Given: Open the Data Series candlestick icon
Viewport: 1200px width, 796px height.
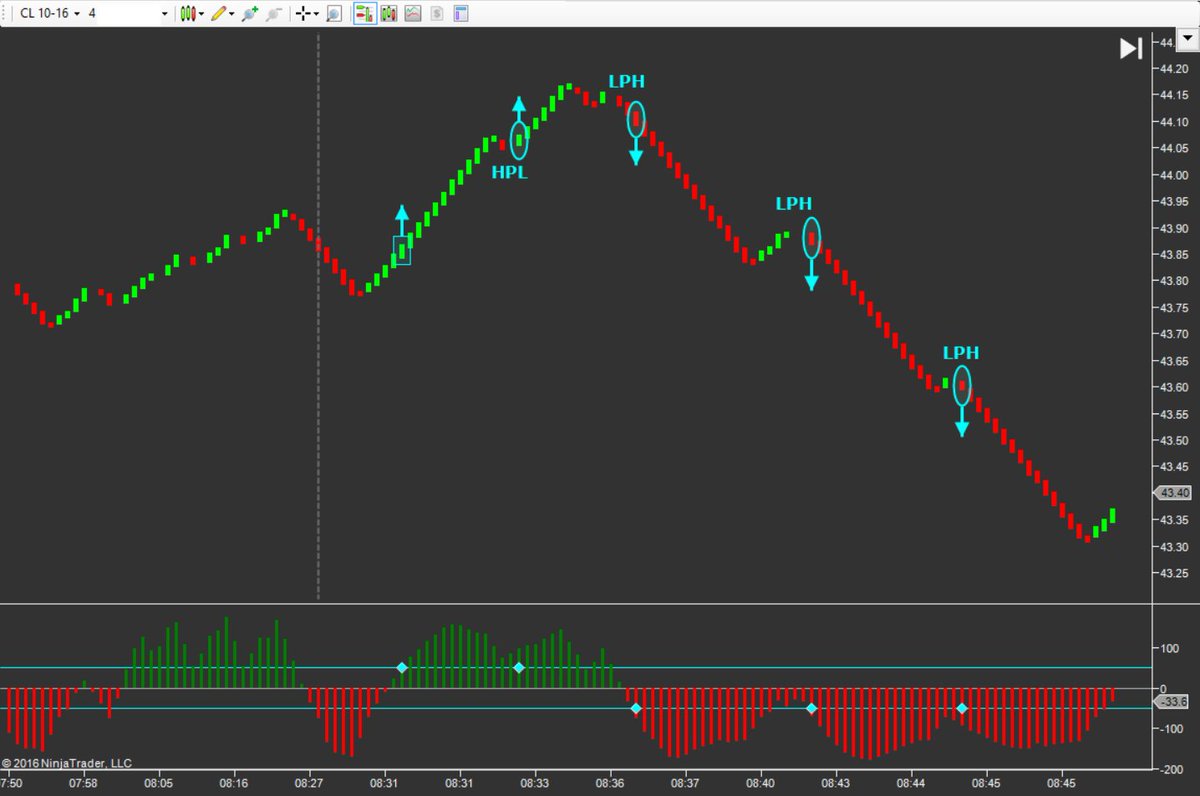Looking at the screenshot, I should coord(388,14).
